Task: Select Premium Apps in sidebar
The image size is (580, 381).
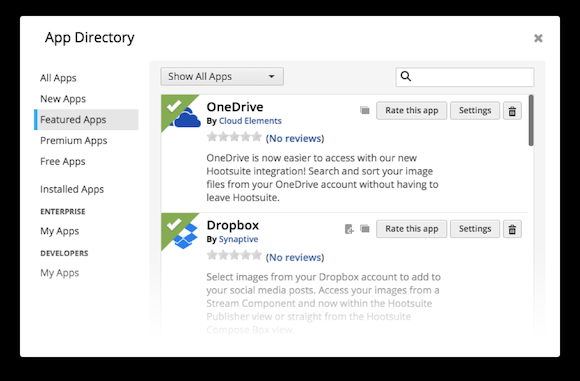Action: click(x=74, y=141)
